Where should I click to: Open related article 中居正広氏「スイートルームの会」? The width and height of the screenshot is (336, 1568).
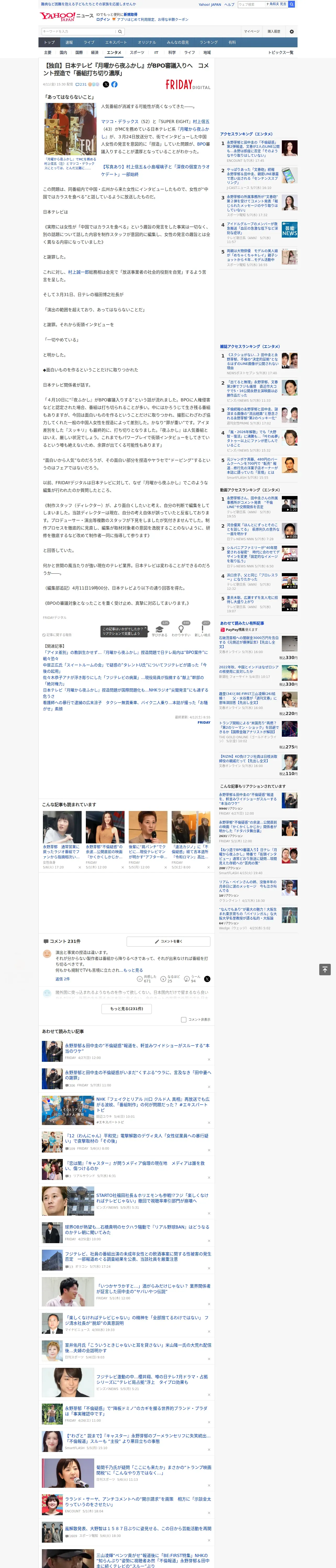click(125, 668)
